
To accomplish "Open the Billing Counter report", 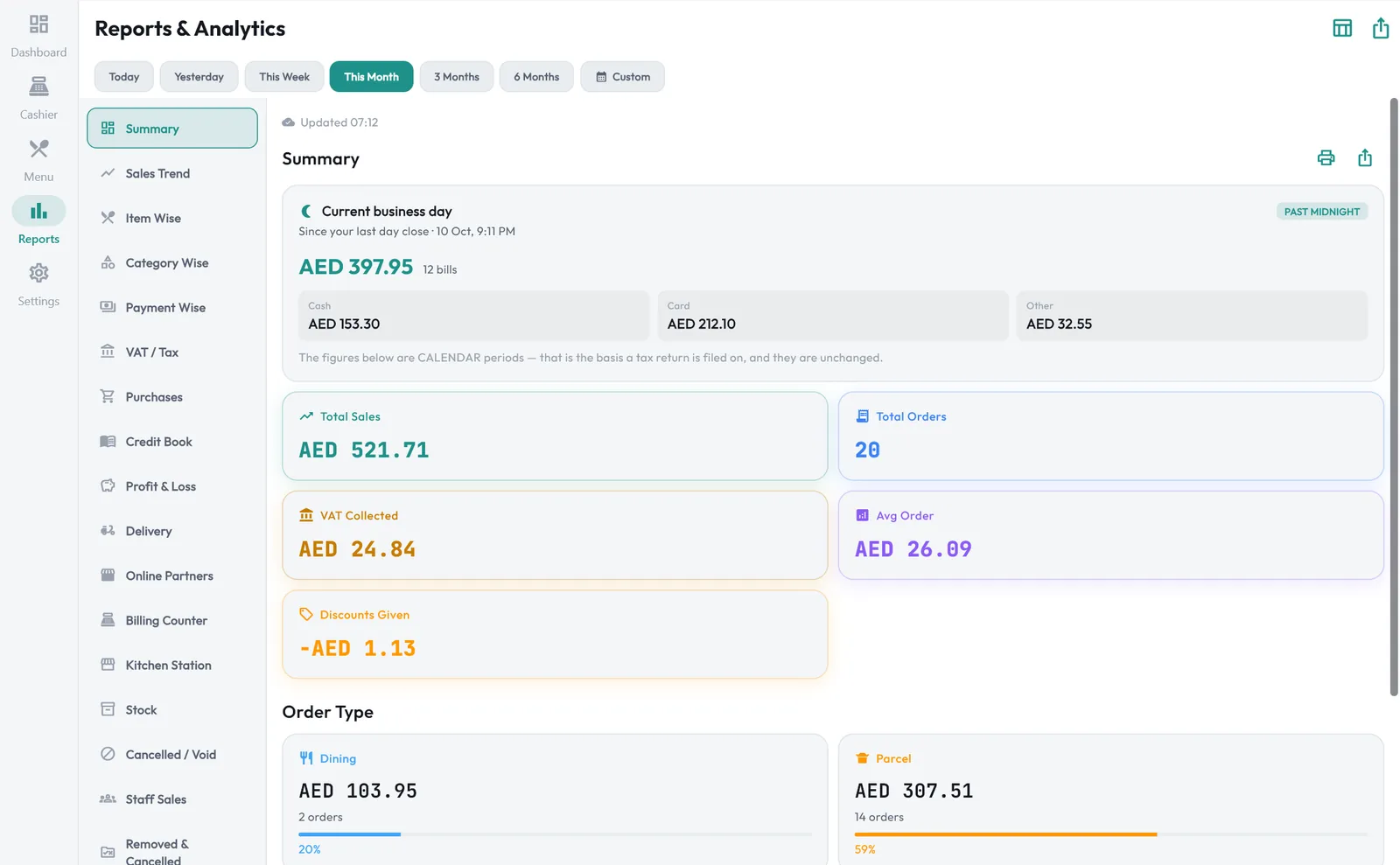I will tap(172, 620).
